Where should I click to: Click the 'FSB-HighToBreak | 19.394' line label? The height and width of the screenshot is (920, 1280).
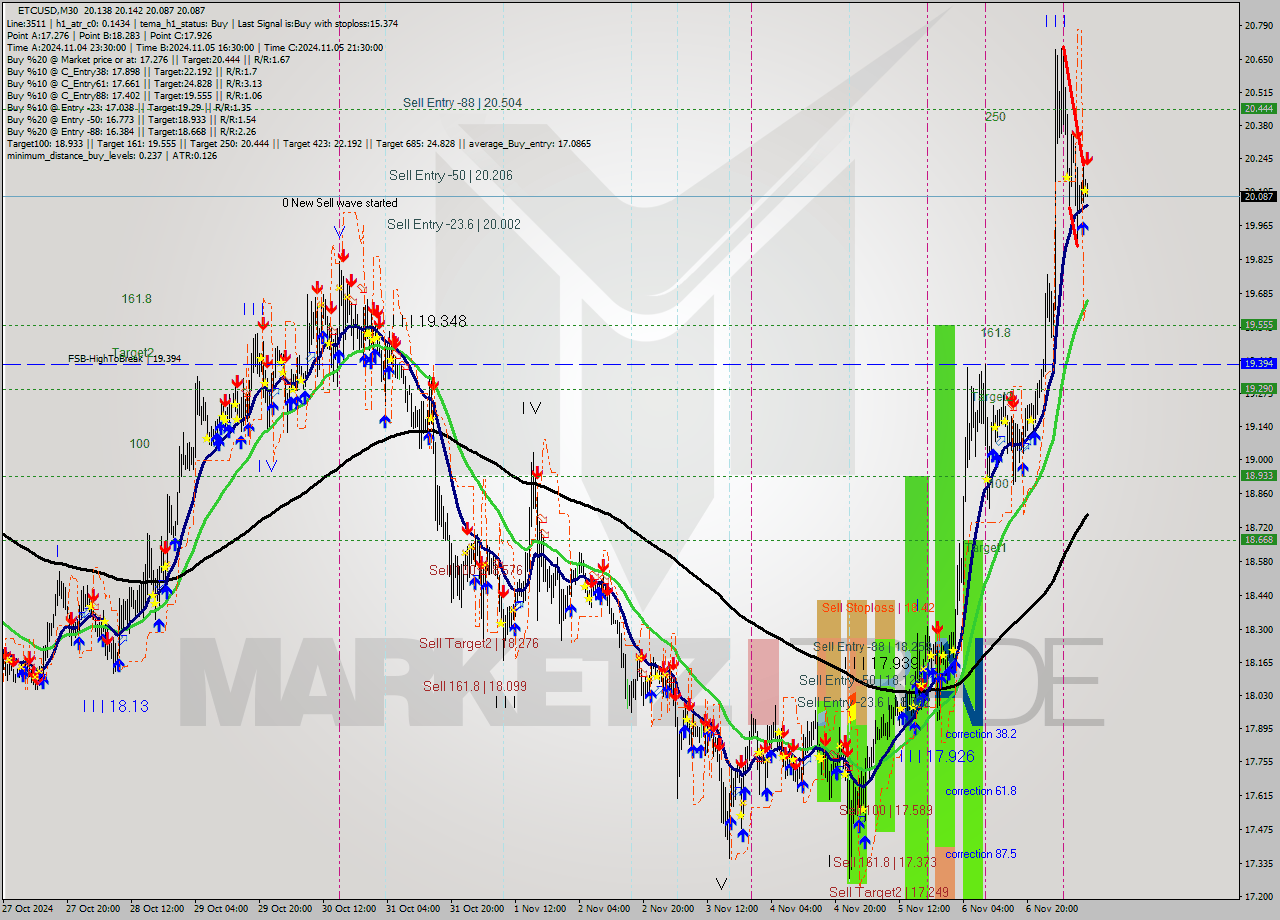pyautogui.click(x=124, y=358)
